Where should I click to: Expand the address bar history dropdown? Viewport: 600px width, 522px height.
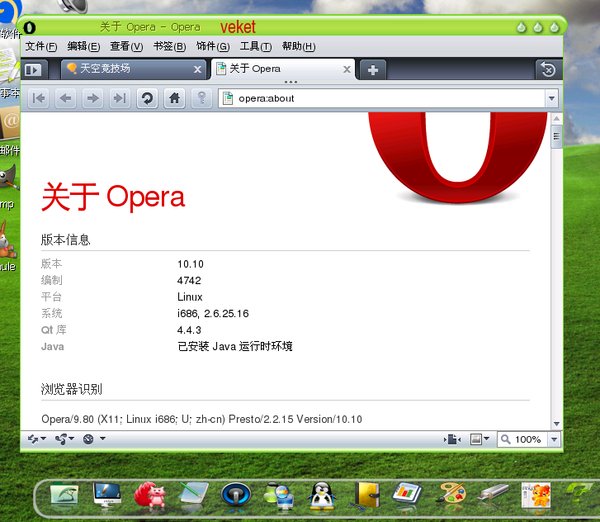click(551, 98)
